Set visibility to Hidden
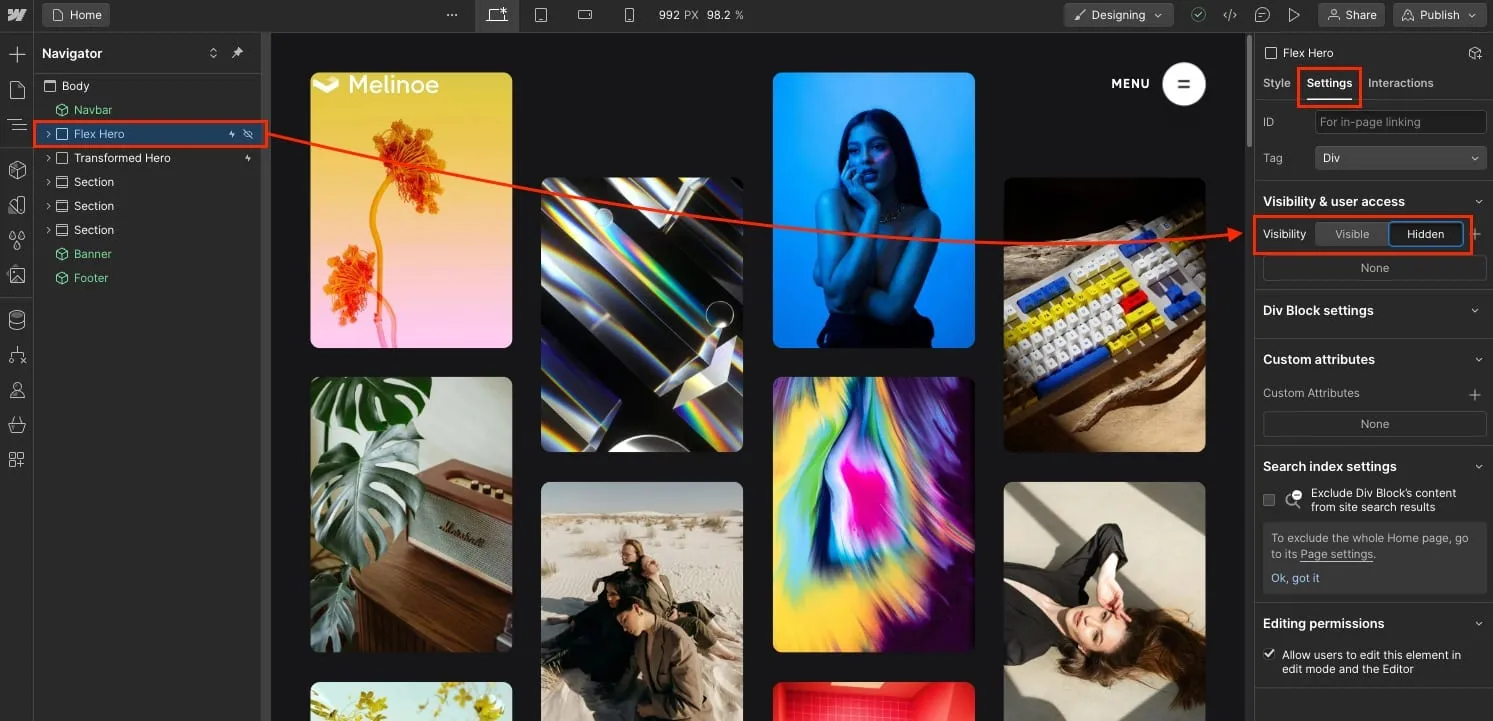This screenshot has width=1493, height=721. tap(1425, 234)
